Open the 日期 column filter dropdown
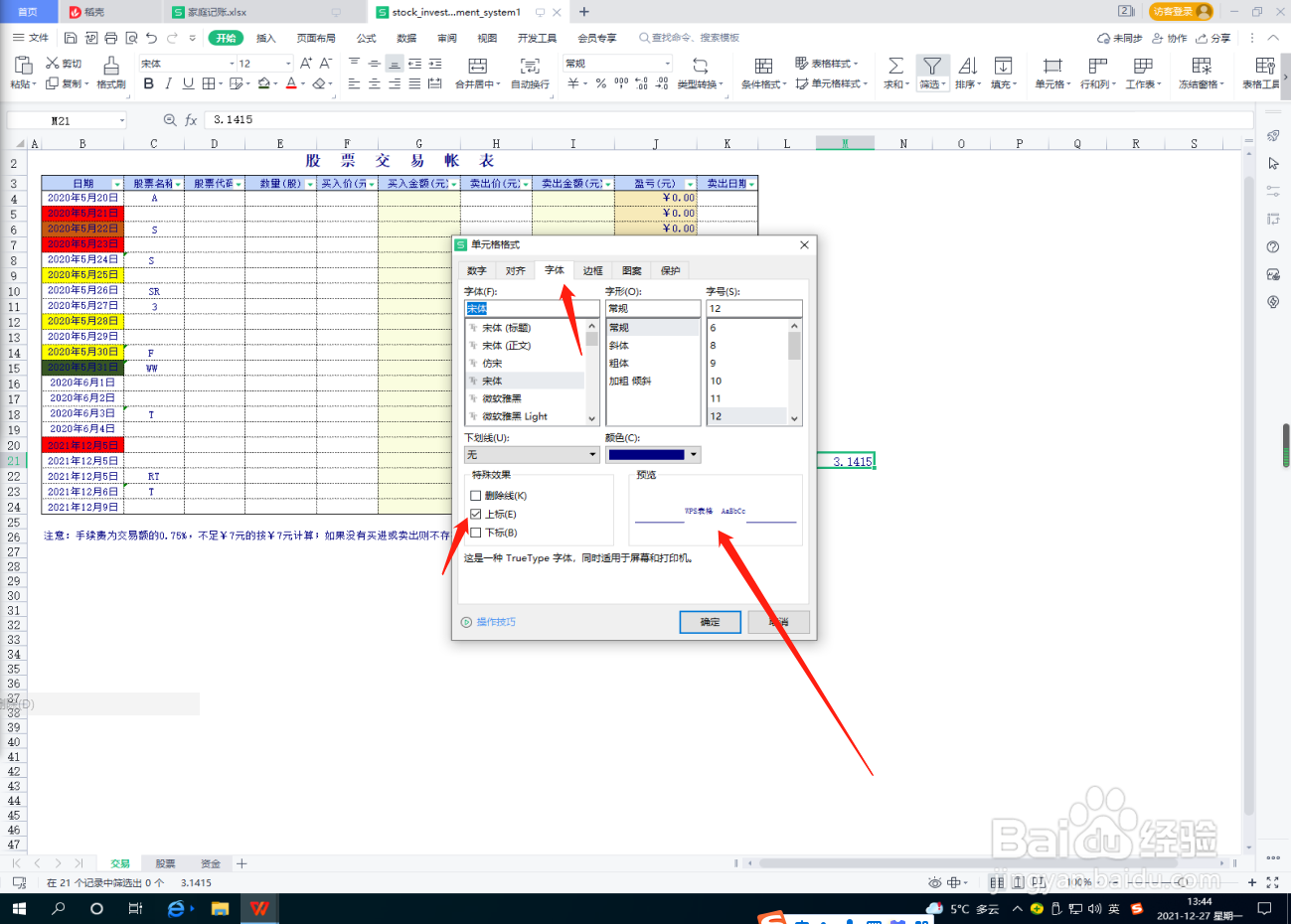 (117, 184)
